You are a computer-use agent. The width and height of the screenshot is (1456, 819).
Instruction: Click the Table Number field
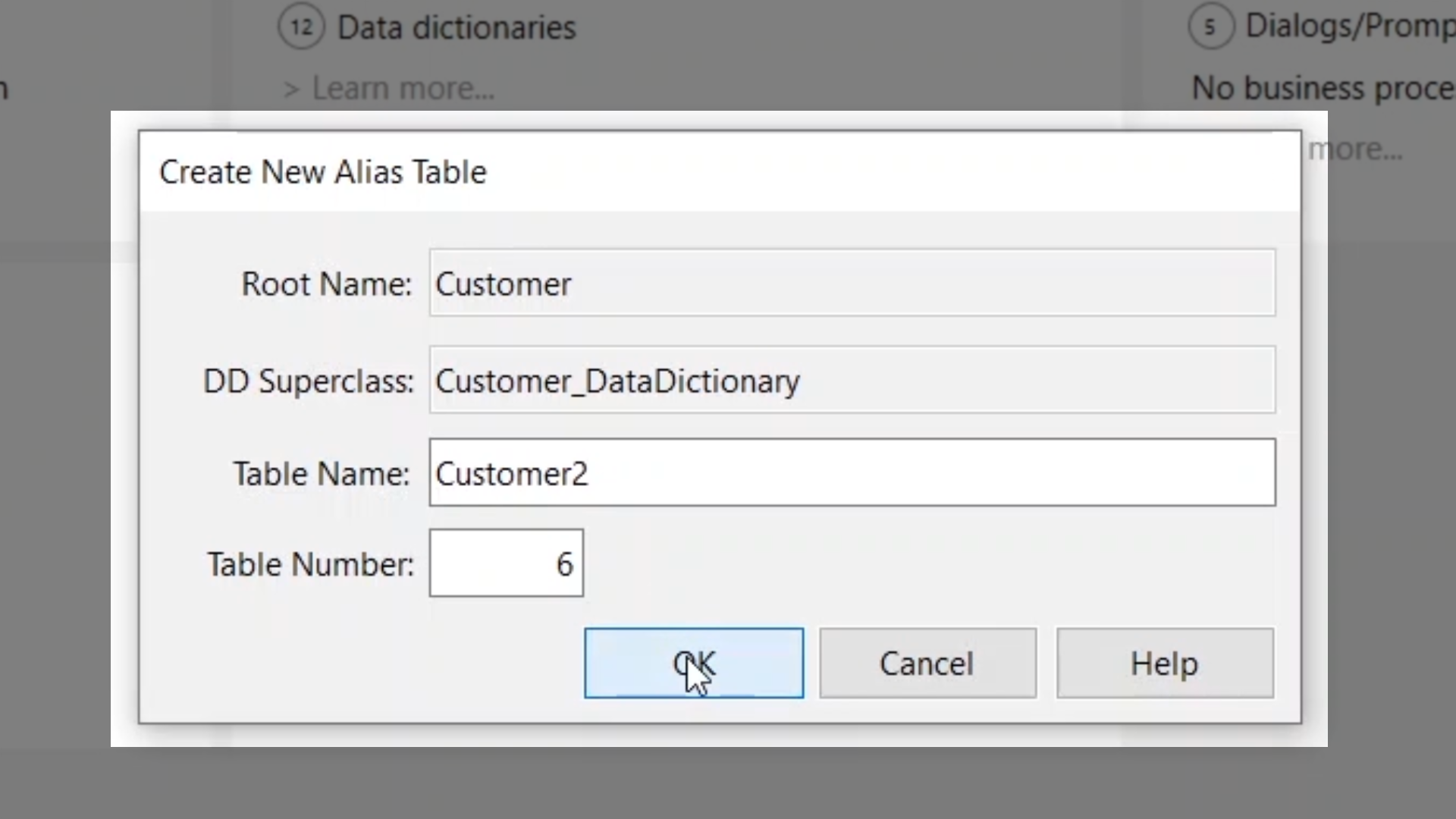[506, 563]
